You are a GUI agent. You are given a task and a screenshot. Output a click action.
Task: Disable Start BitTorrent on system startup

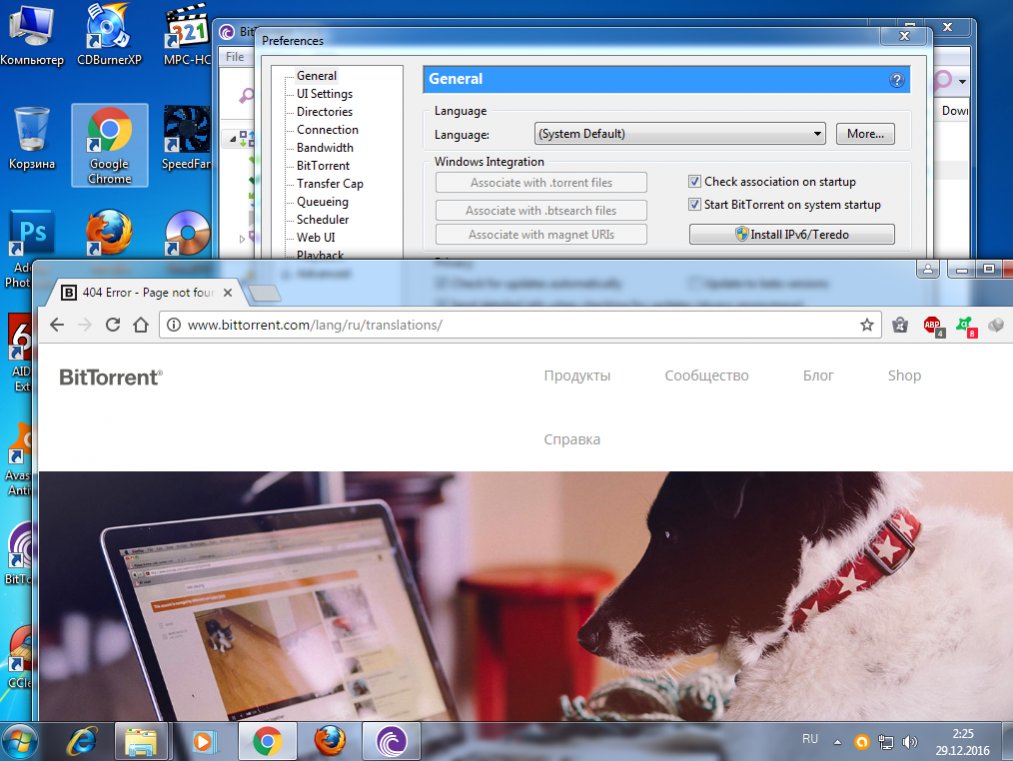(695, 205)
